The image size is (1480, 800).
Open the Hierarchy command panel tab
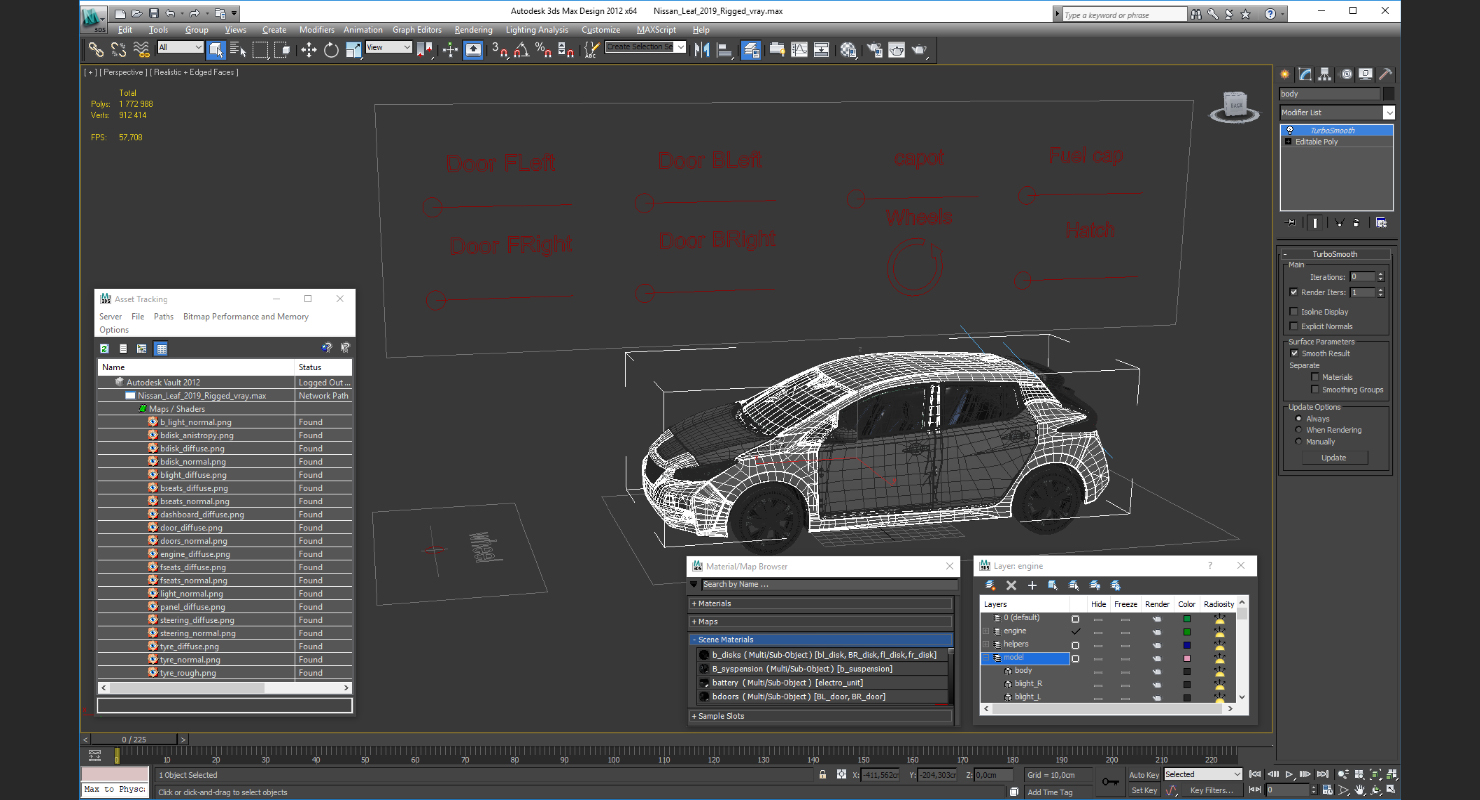pyautogui.click(x=1325, y=74)
